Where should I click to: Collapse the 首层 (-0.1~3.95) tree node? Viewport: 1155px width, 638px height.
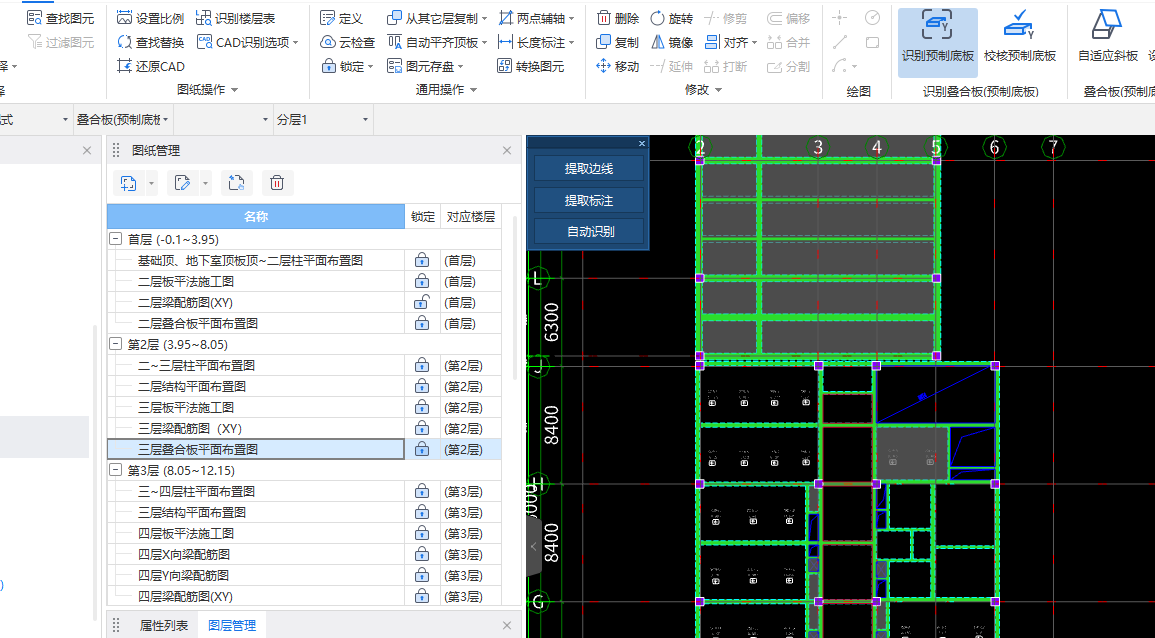coord(116,239)
